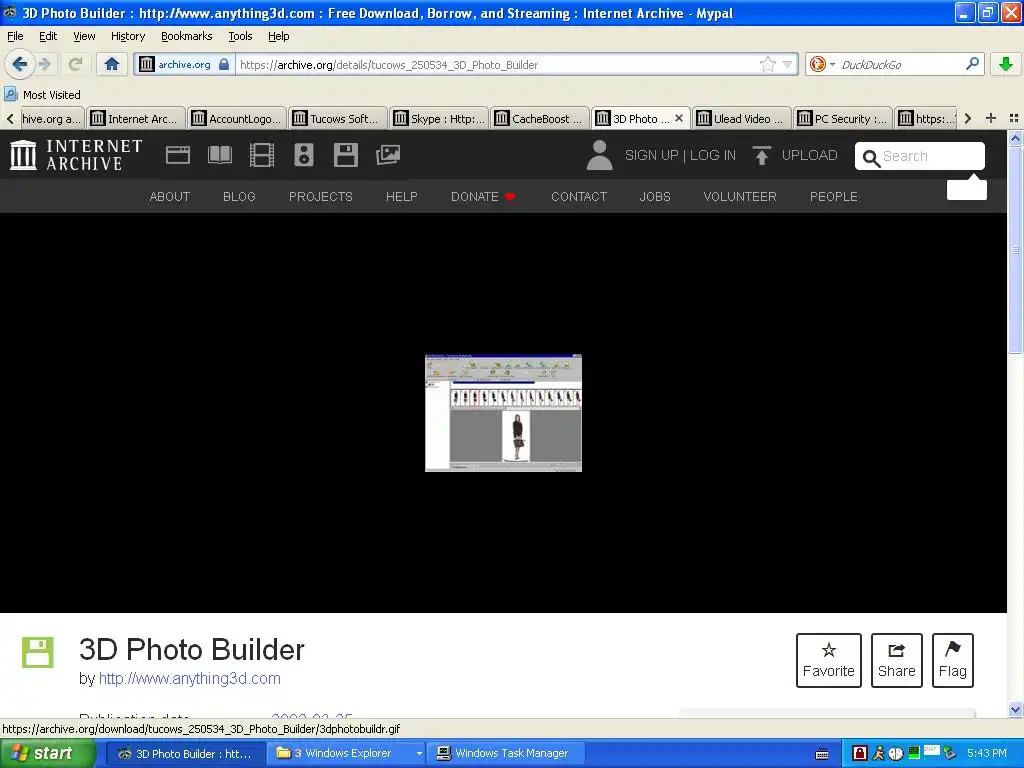Switch to the AccountLogo... tab
1024x768 pixels.
(x=236, y=118)
